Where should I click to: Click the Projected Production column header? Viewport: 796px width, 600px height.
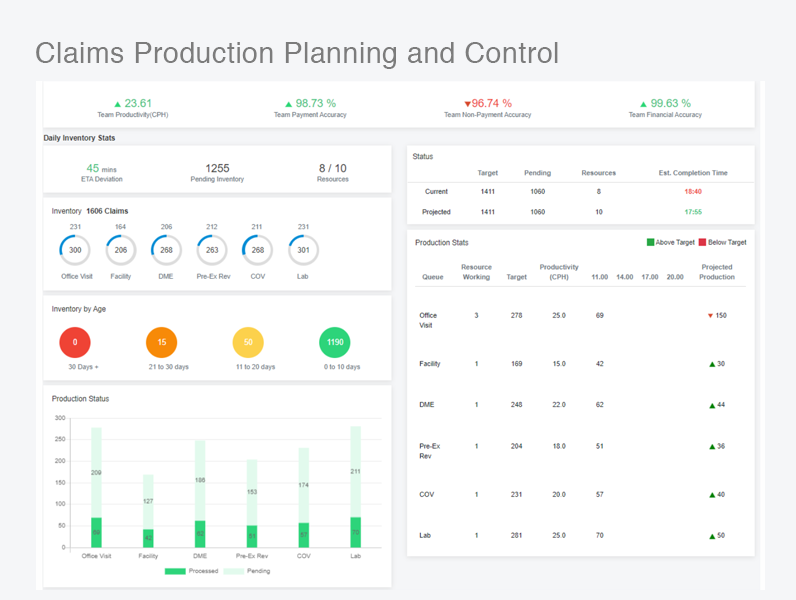pos(717,272)
